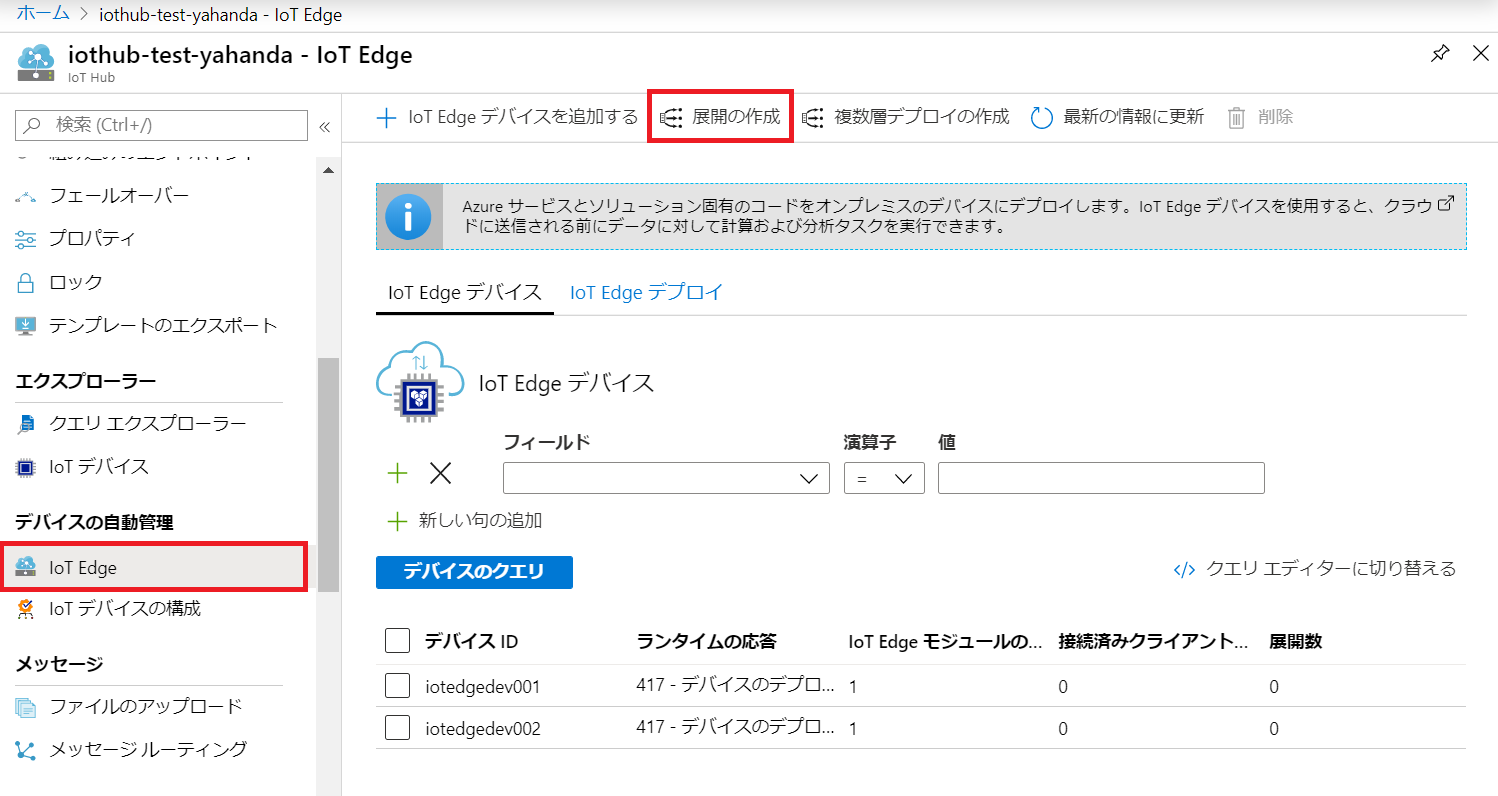Click runtime response cell for iotedgedev002

pos(735,728)
